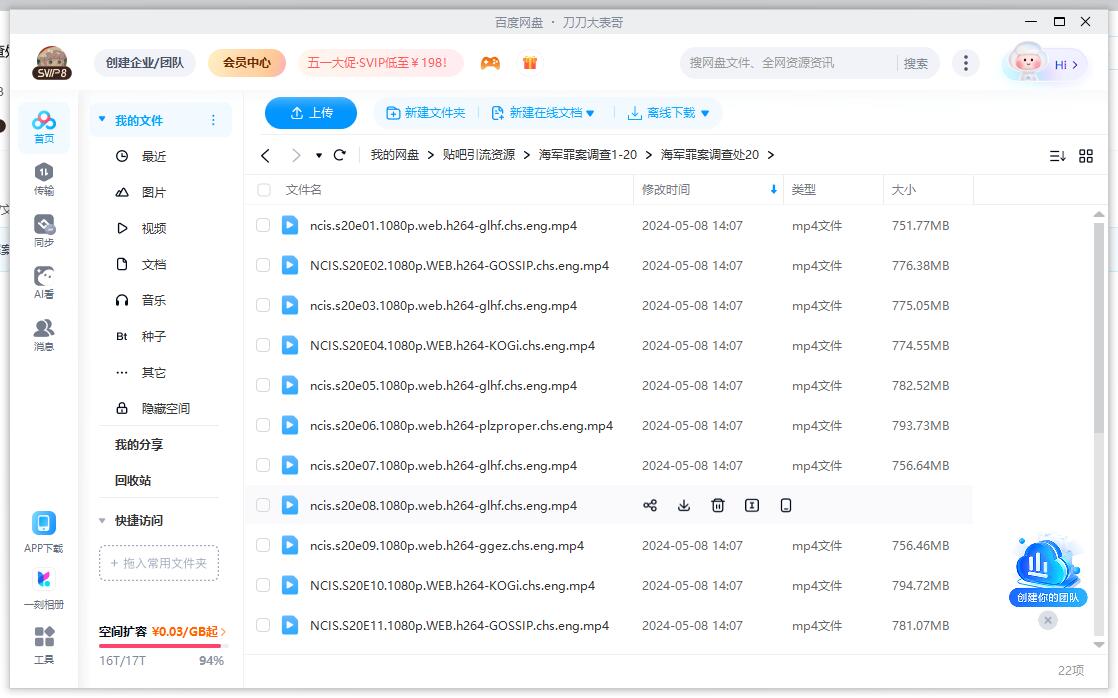Image resolution: width=1118 pixels, height=698 pixels.
Task: Check the checkbox for NCIS.S20E04
Action: click(x=263, y=345)
